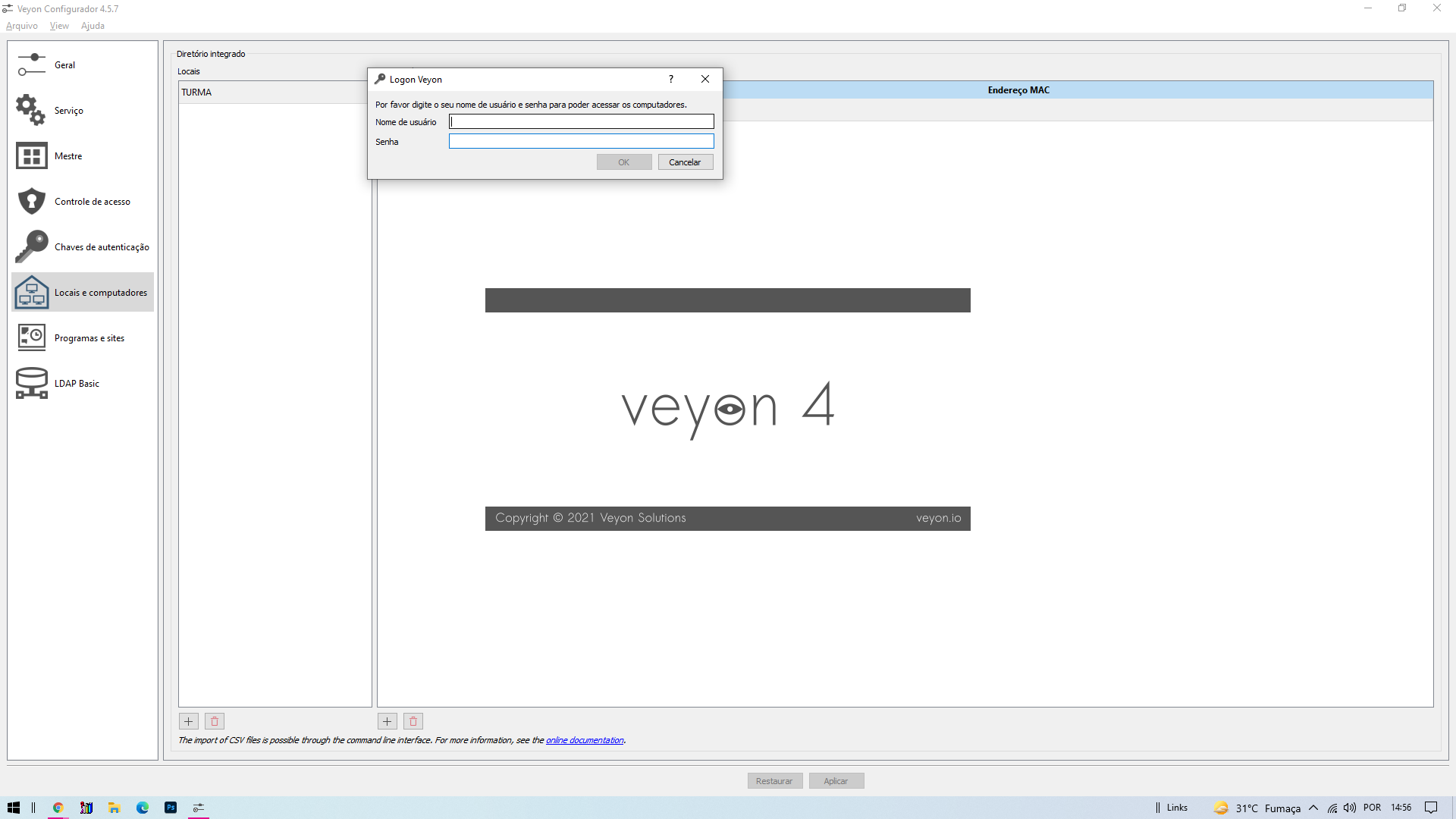Click the Endereço MAC column header

coord(1018,90)
